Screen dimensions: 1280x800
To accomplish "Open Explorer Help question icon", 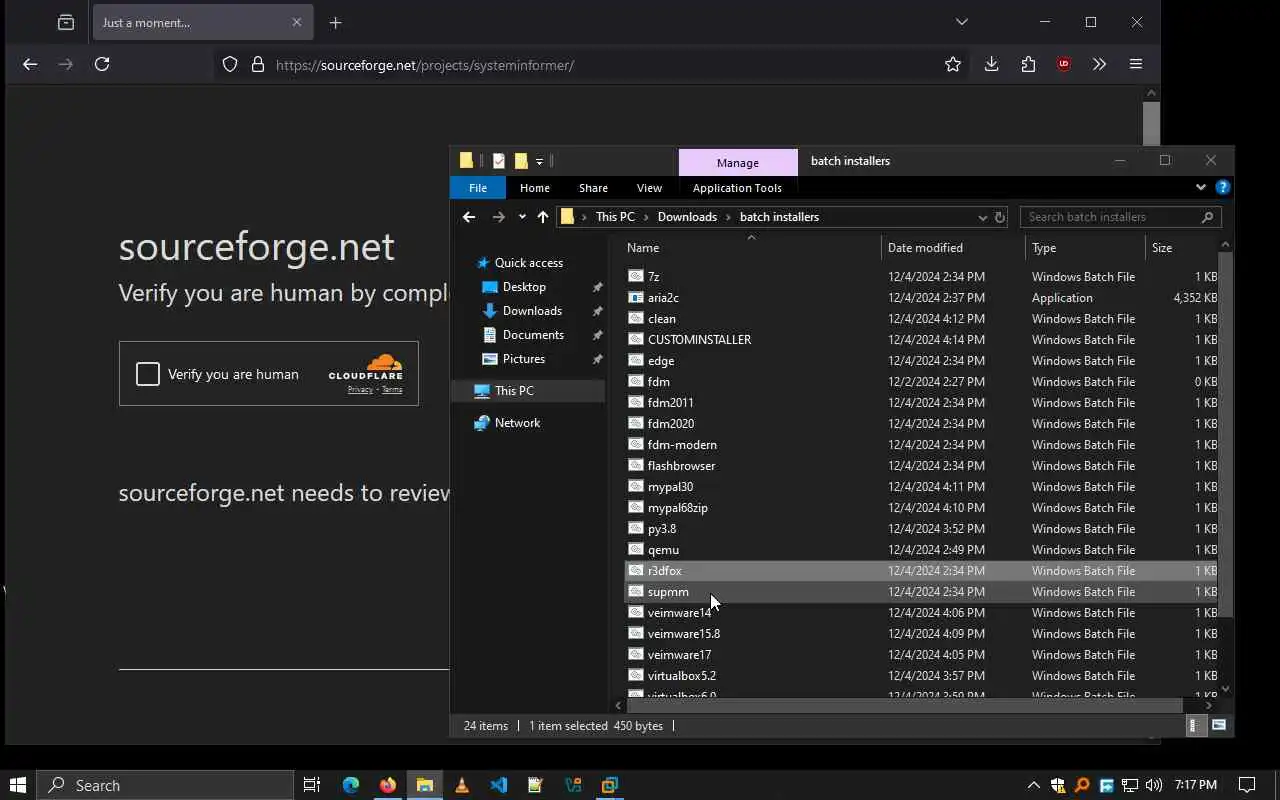I will (x=1222, y=187).
